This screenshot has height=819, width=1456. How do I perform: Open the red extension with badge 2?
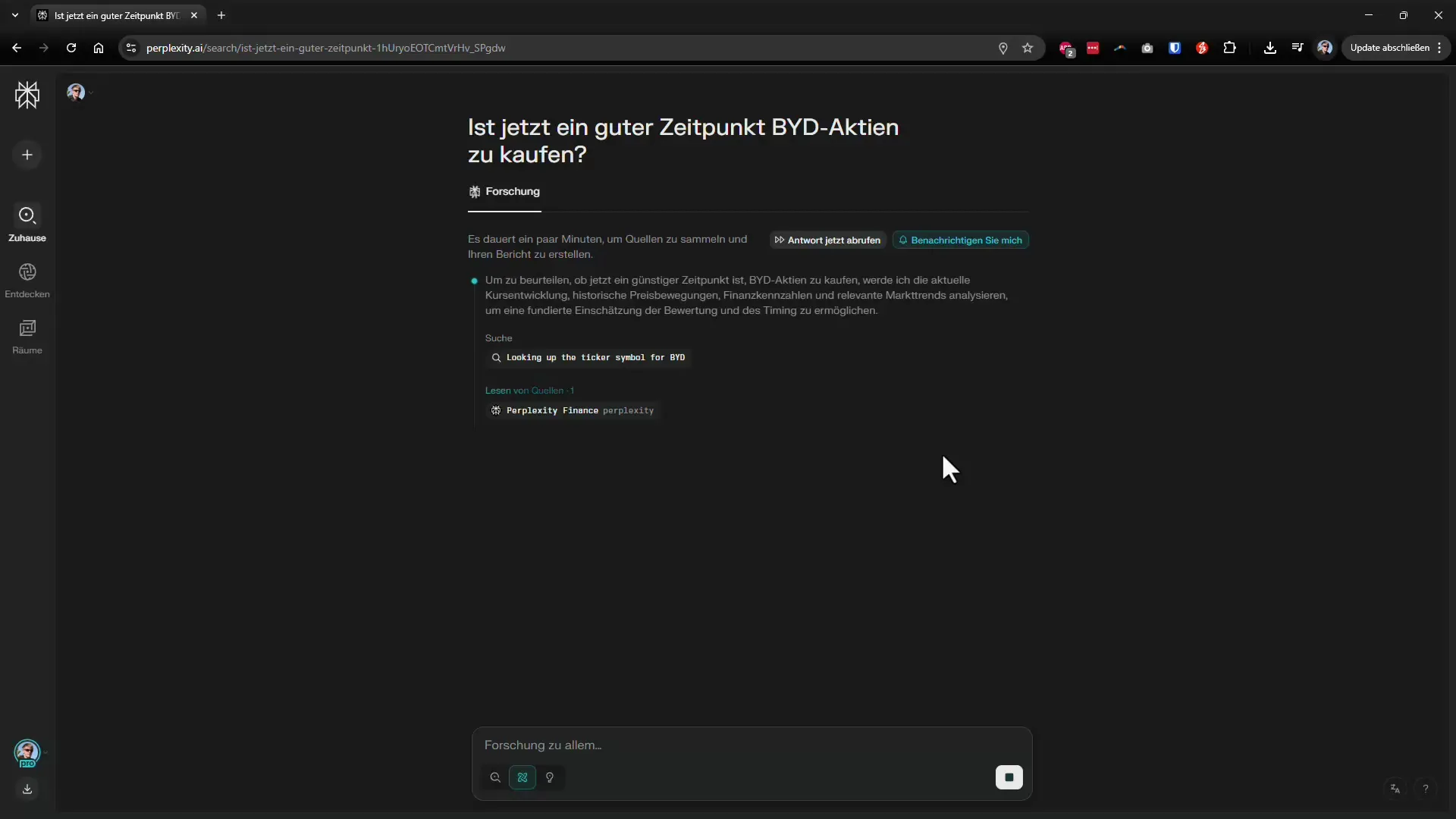[x=1066, y=49]
